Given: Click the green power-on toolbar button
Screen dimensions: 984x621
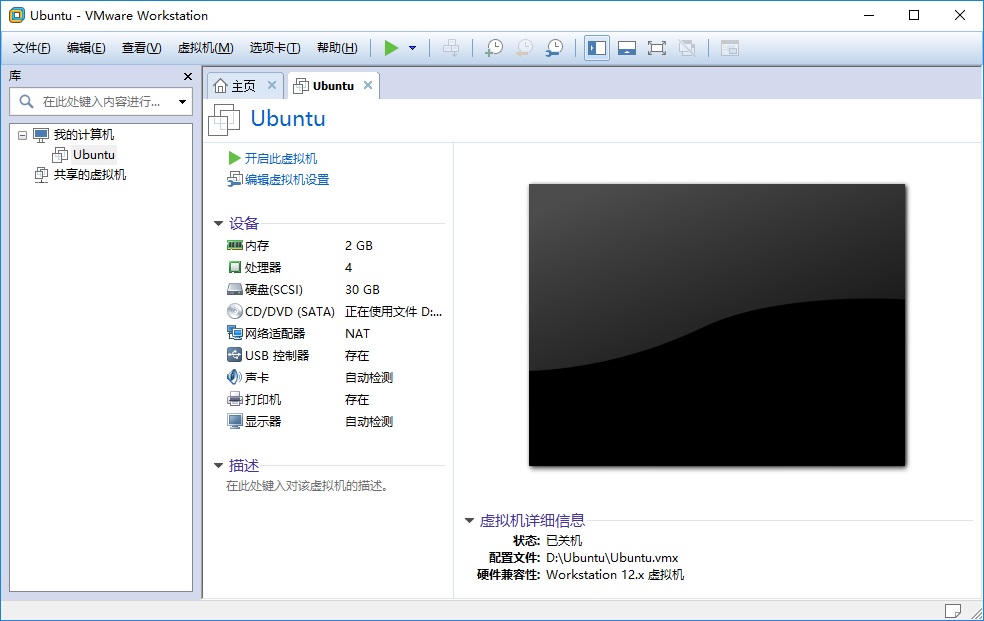Looking at the screenshot, I should click(391, 48).
